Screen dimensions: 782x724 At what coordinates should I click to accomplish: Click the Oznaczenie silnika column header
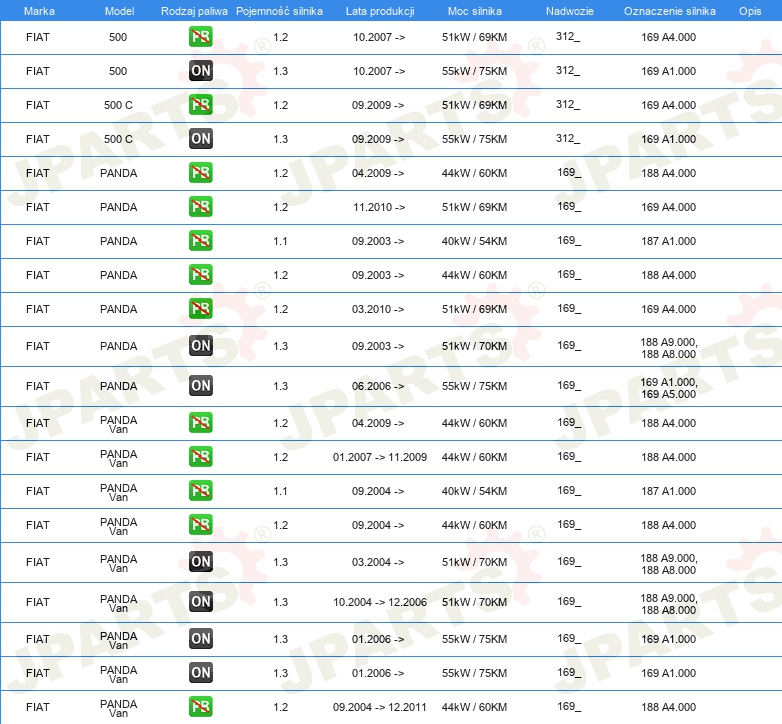670,11
